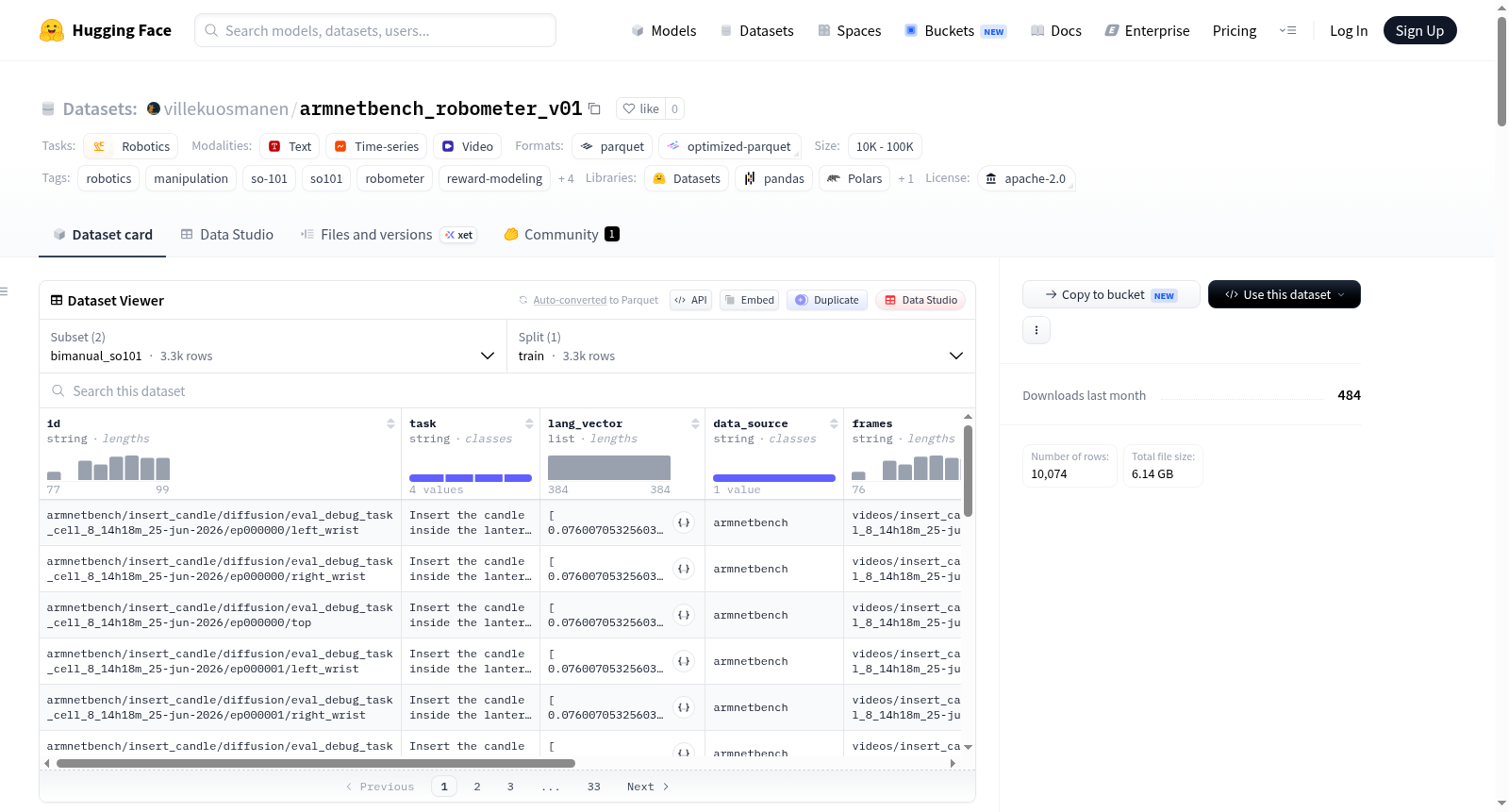Switch to the Dataset card tab
The width and height of the screenshot is (1509, 812).
click(103, 234)
